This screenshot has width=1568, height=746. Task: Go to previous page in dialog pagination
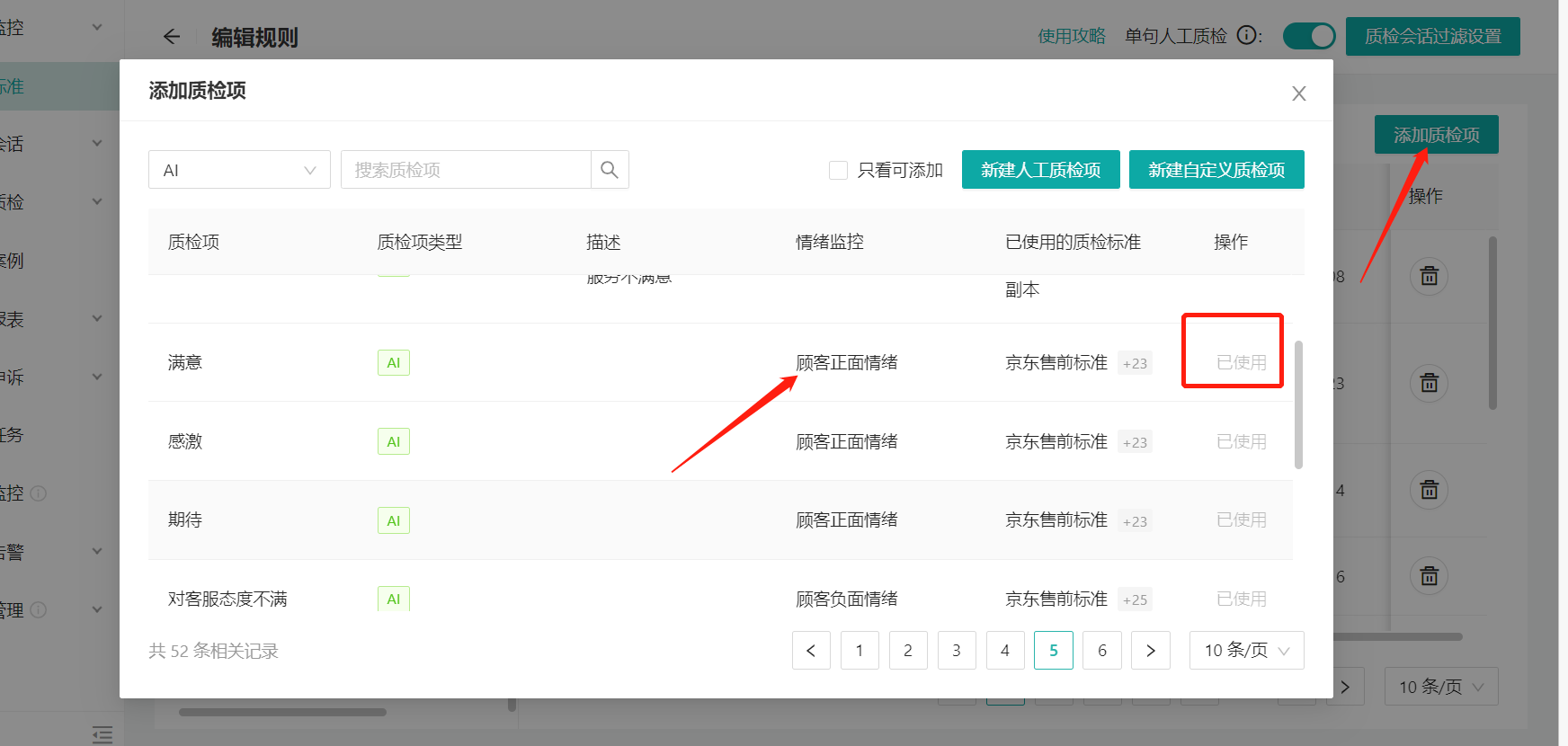click(811, 651)
